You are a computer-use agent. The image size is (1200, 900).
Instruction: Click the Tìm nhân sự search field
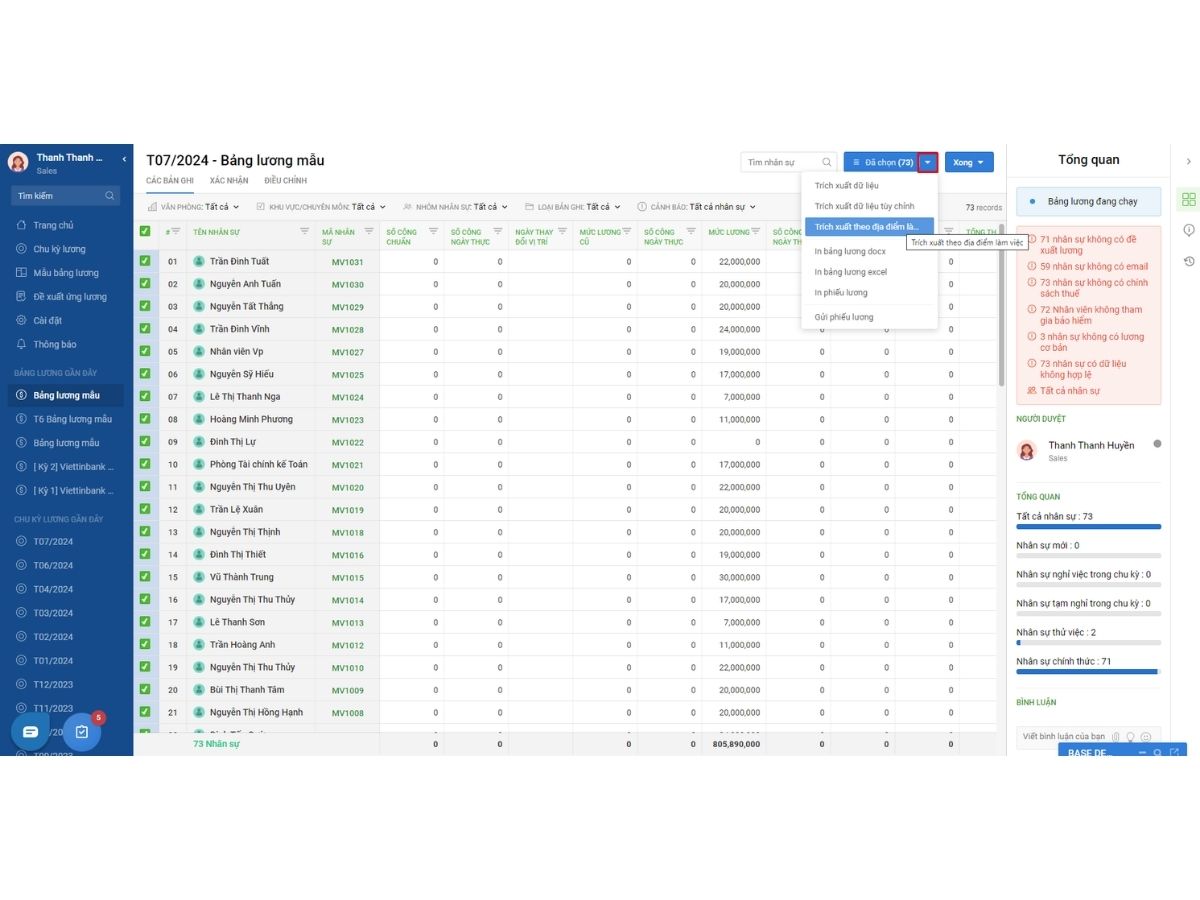coord(782,162)
